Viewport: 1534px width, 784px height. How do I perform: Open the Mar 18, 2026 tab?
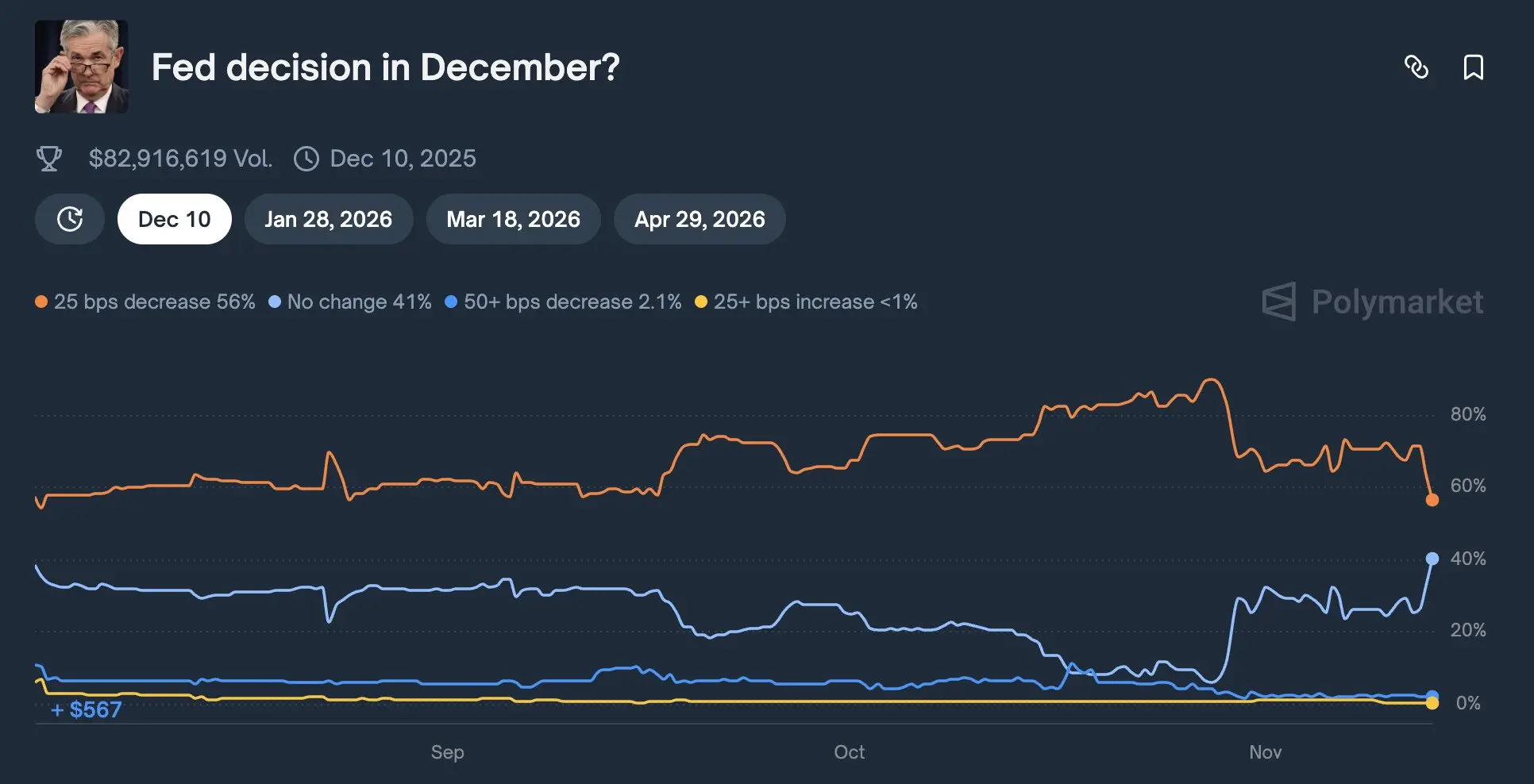click(514, 219)
